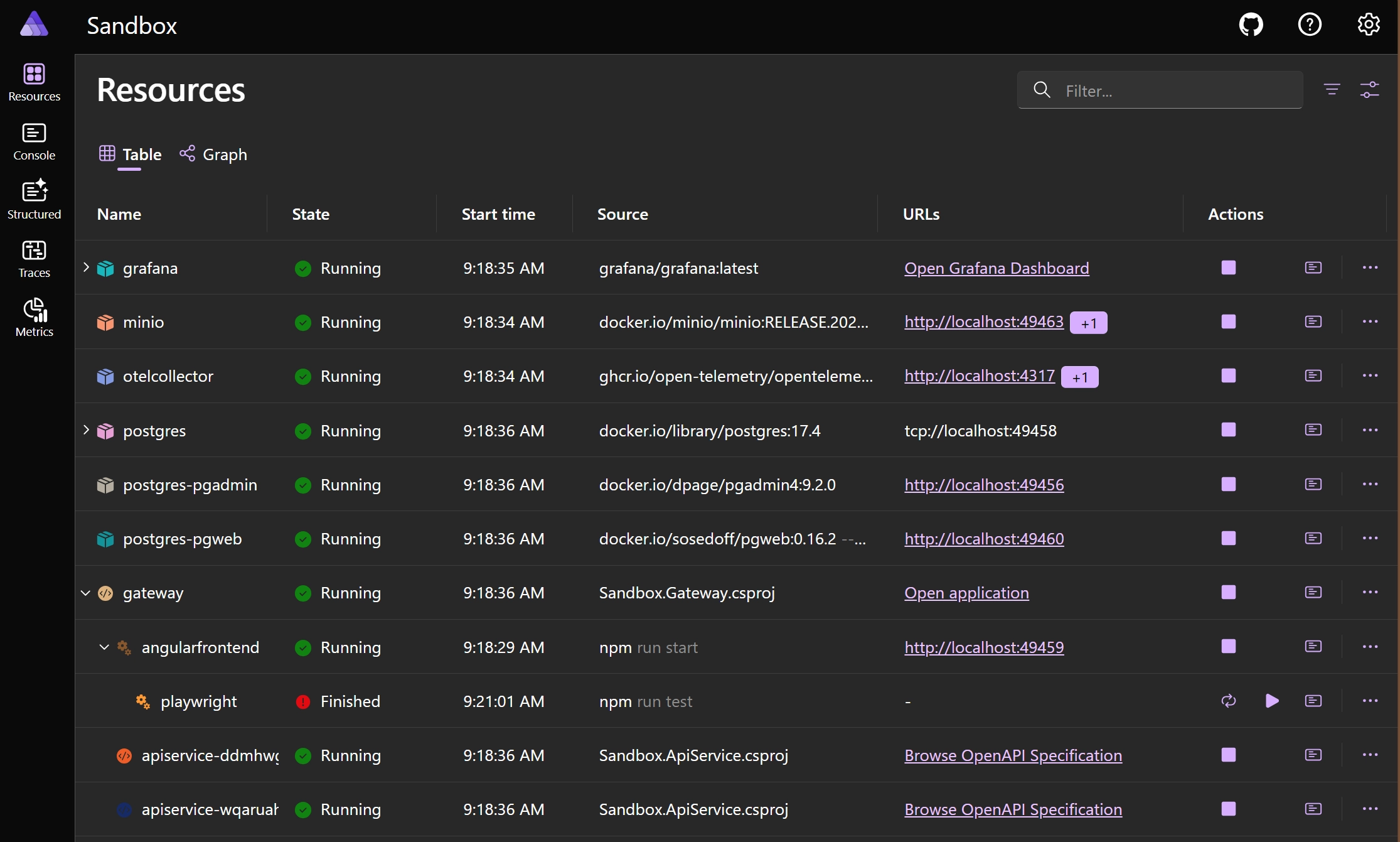1400x842 pixels.
Task: Stop the gateway resource
Action: tap(1229, 592)
